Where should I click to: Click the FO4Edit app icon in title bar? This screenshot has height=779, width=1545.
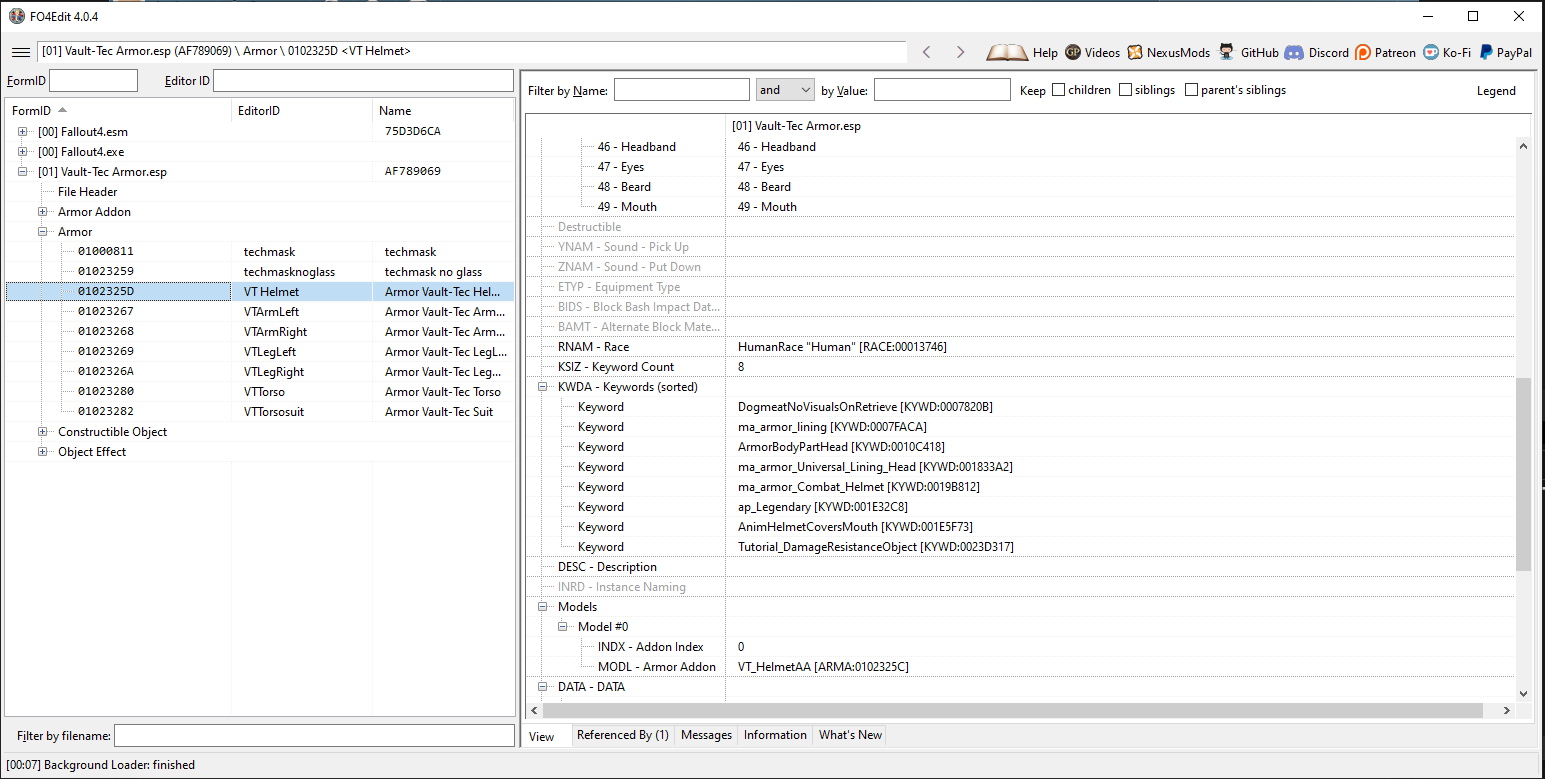coord(16,16)
